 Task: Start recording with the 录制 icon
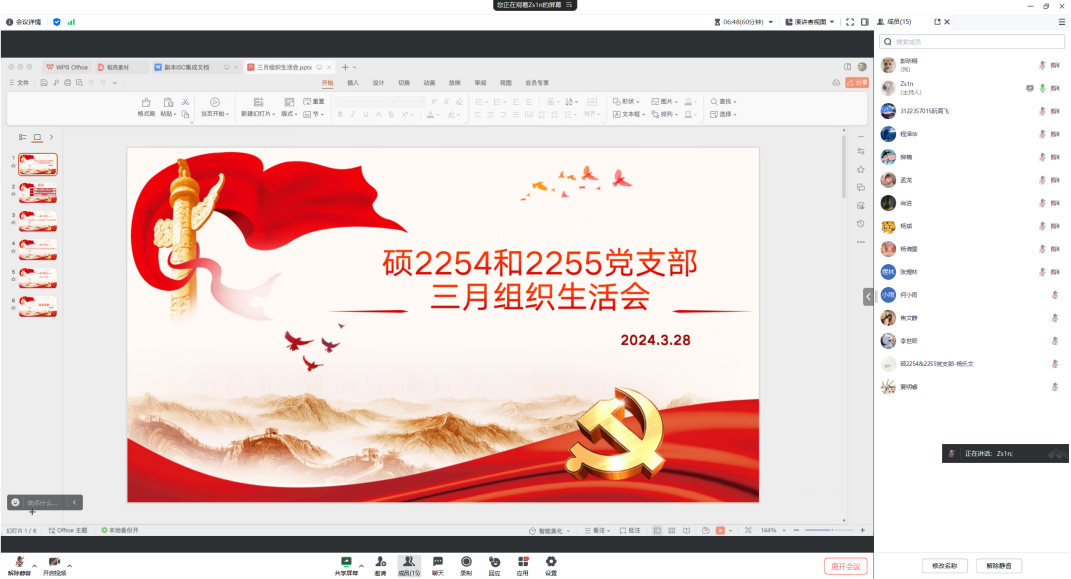click(466, 562)
